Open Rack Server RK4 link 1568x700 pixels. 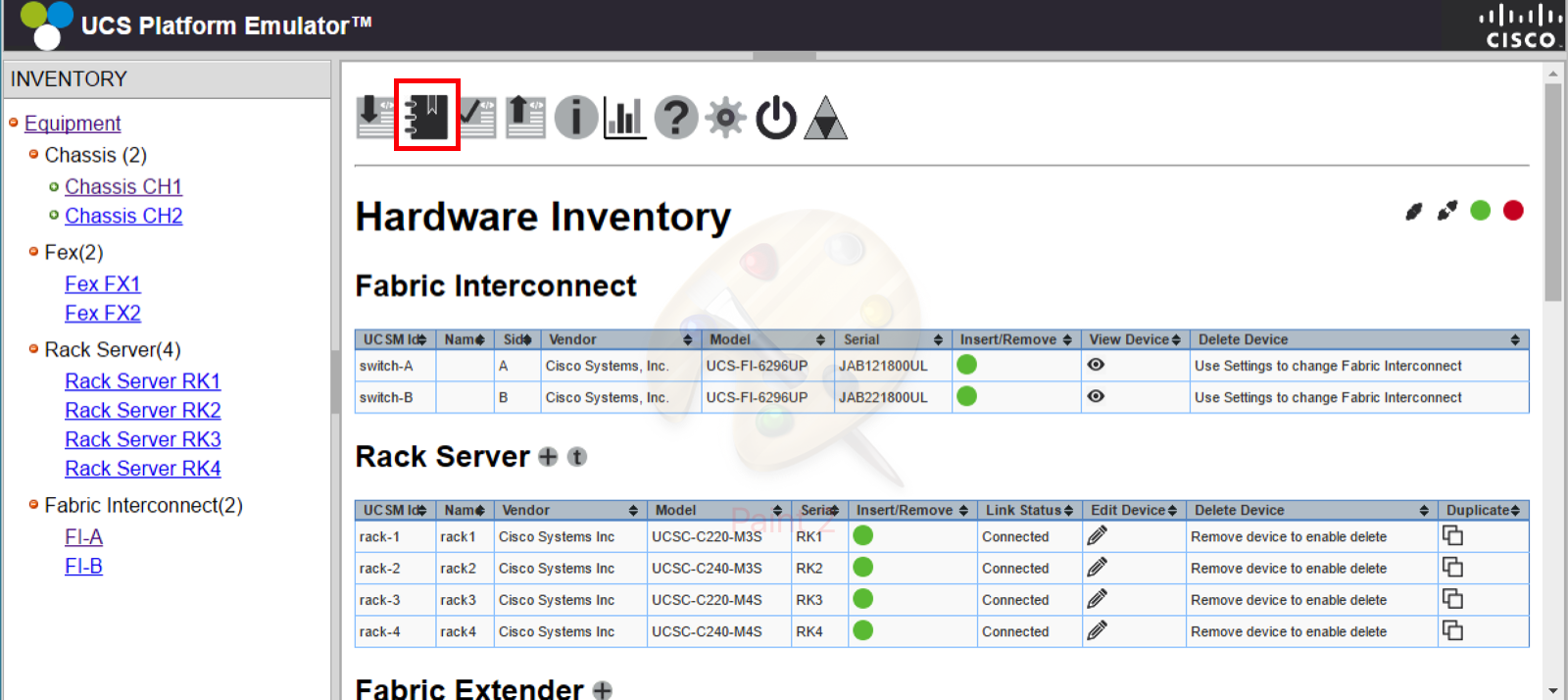(x=143, y=470)
